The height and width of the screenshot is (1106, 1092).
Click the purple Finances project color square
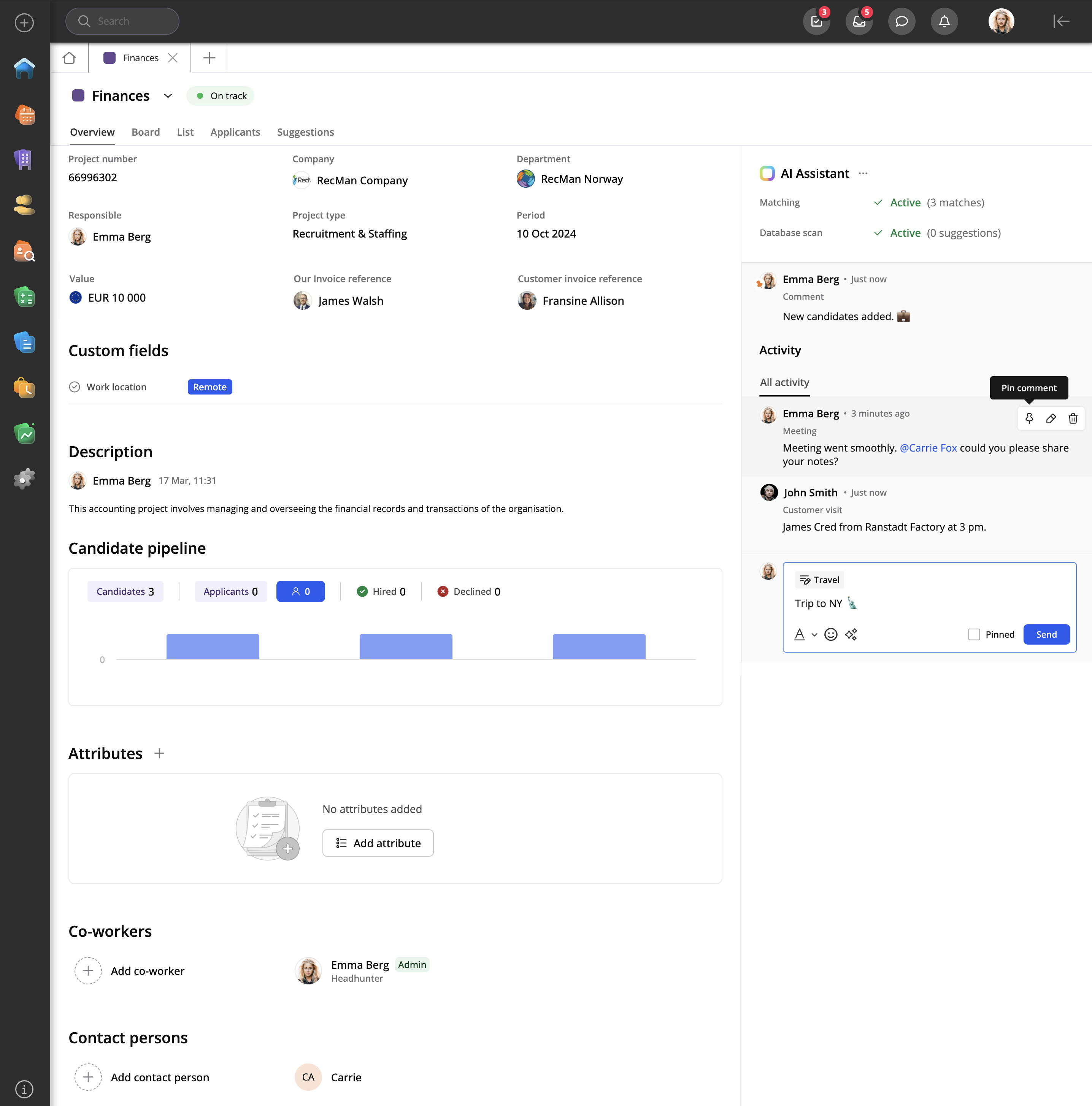(78, 96)
